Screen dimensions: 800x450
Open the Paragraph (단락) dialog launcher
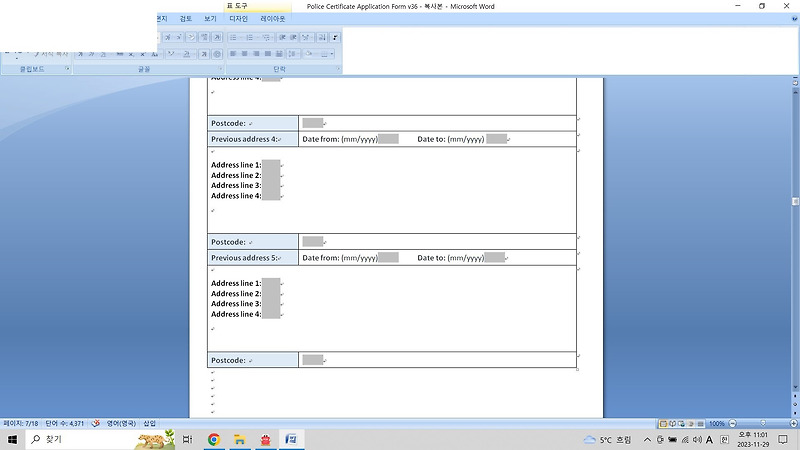click(x=338, y=68)
